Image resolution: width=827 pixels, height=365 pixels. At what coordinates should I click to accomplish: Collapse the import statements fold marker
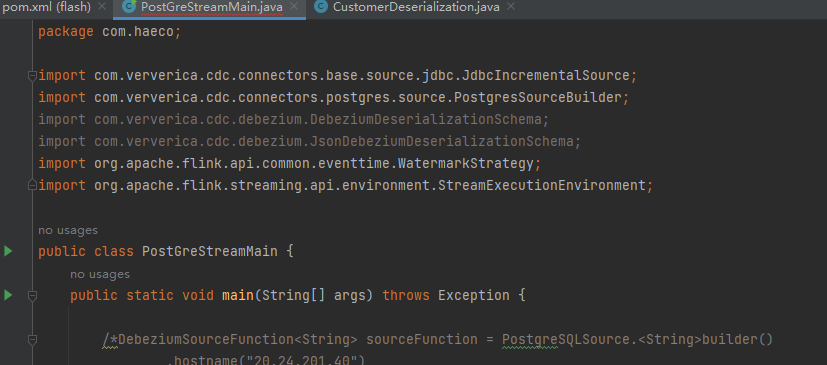click(x=32, y=75)
